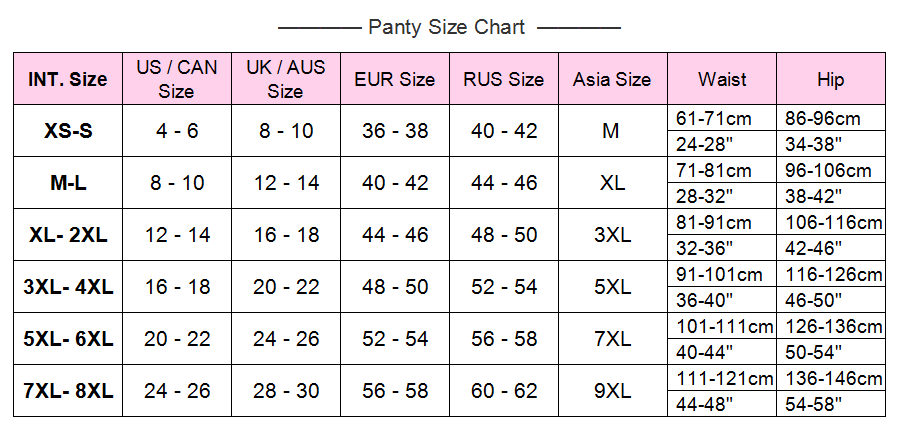
Task: Select the 9XL Asia size cell
Action: click(612, 391)
